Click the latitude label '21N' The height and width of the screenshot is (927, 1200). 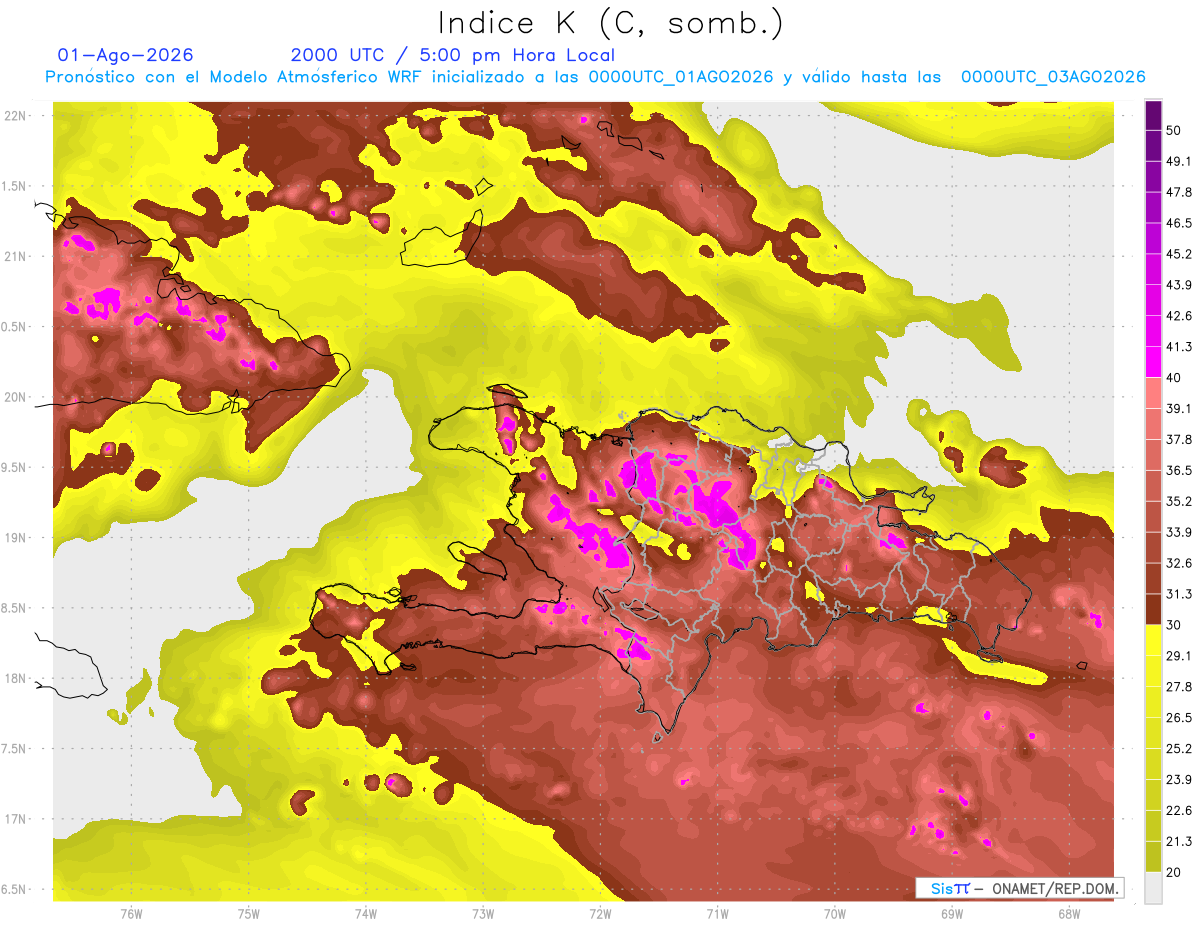coord(15,256)
